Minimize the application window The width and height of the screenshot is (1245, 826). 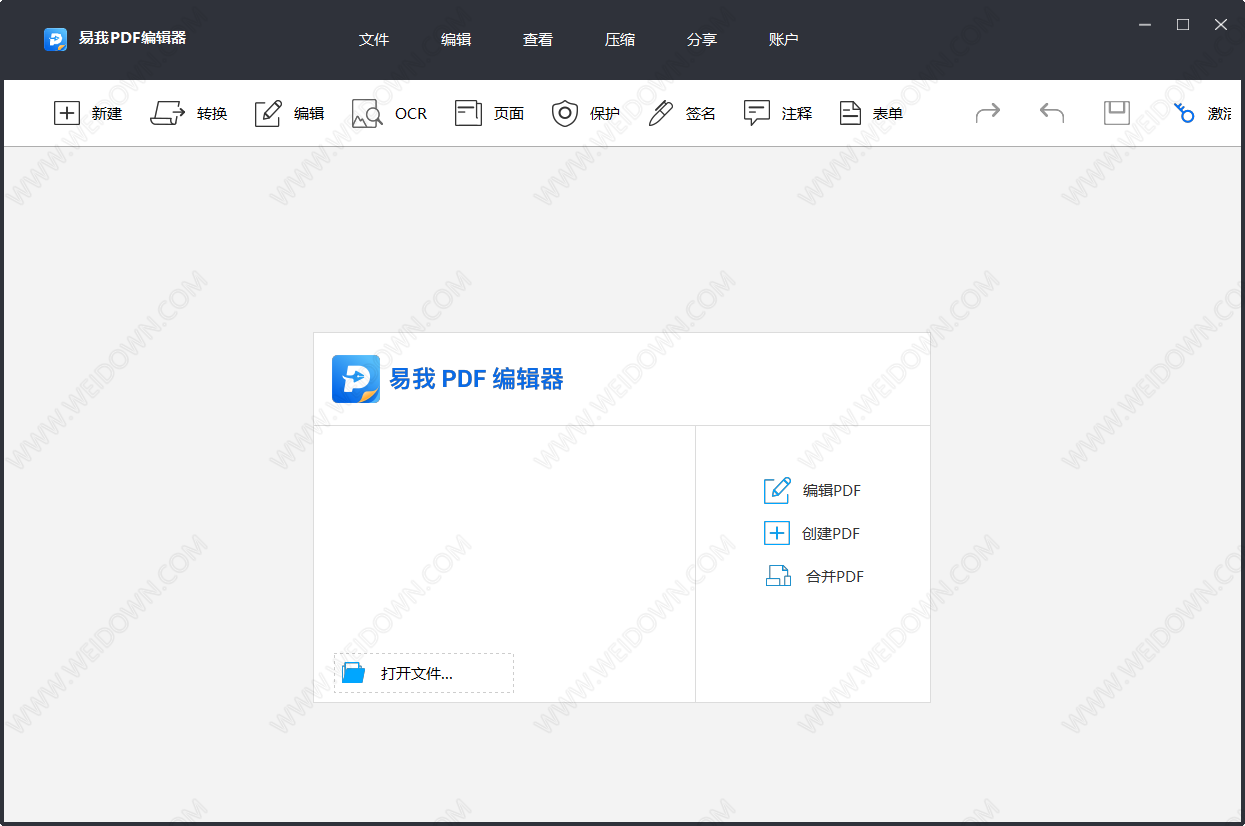(x=1145, y=25)
